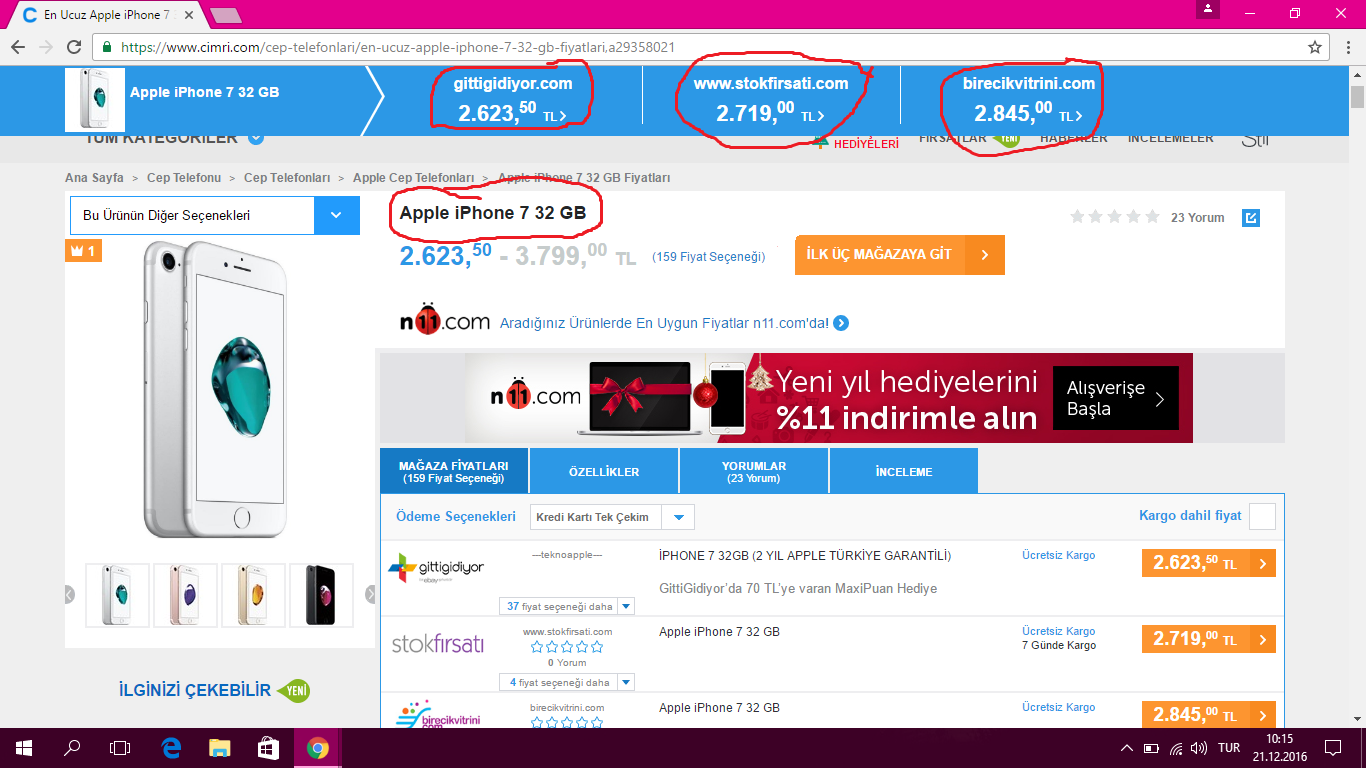Screen dimensions: 1366x768
Task: Click the blue write-review pencil icon
Action: coord(1250,217)
